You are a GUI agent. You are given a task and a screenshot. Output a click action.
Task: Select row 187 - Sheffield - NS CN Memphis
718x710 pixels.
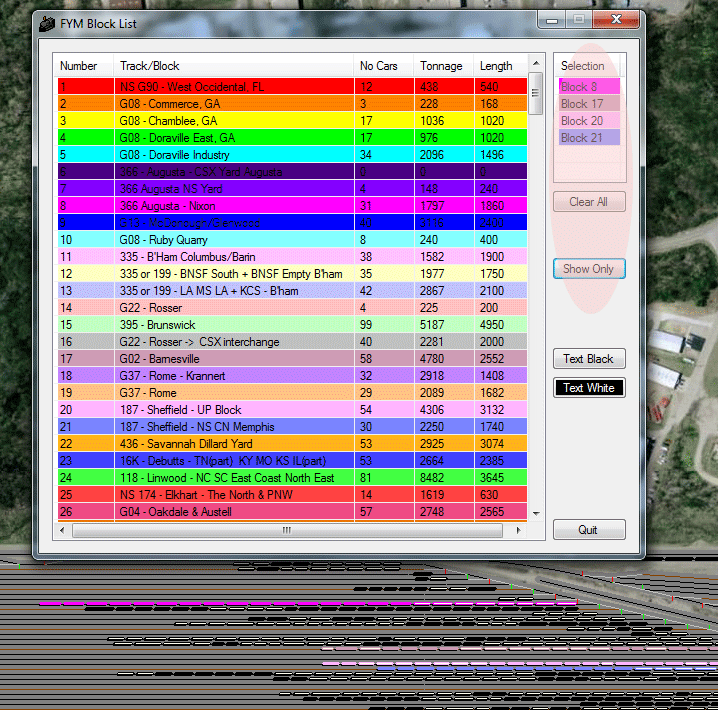pyautogui.click(x=292, y=427)
